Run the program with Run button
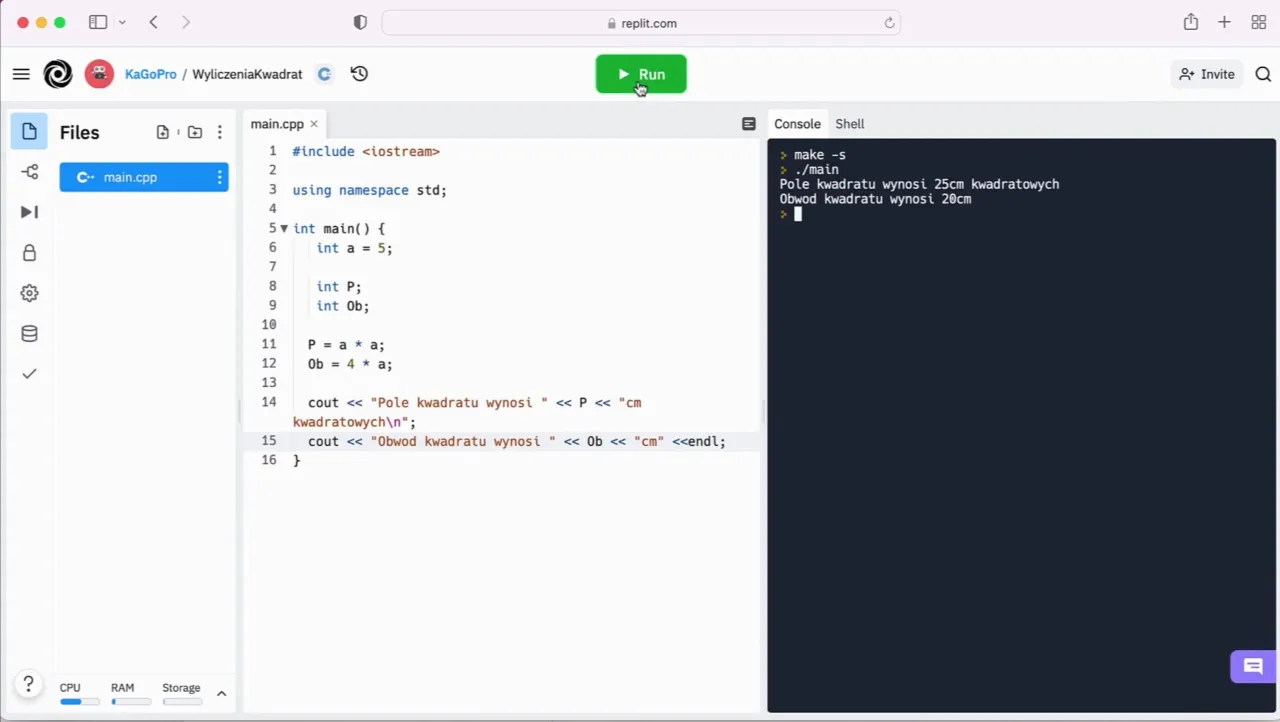 [x=641, y=74]
